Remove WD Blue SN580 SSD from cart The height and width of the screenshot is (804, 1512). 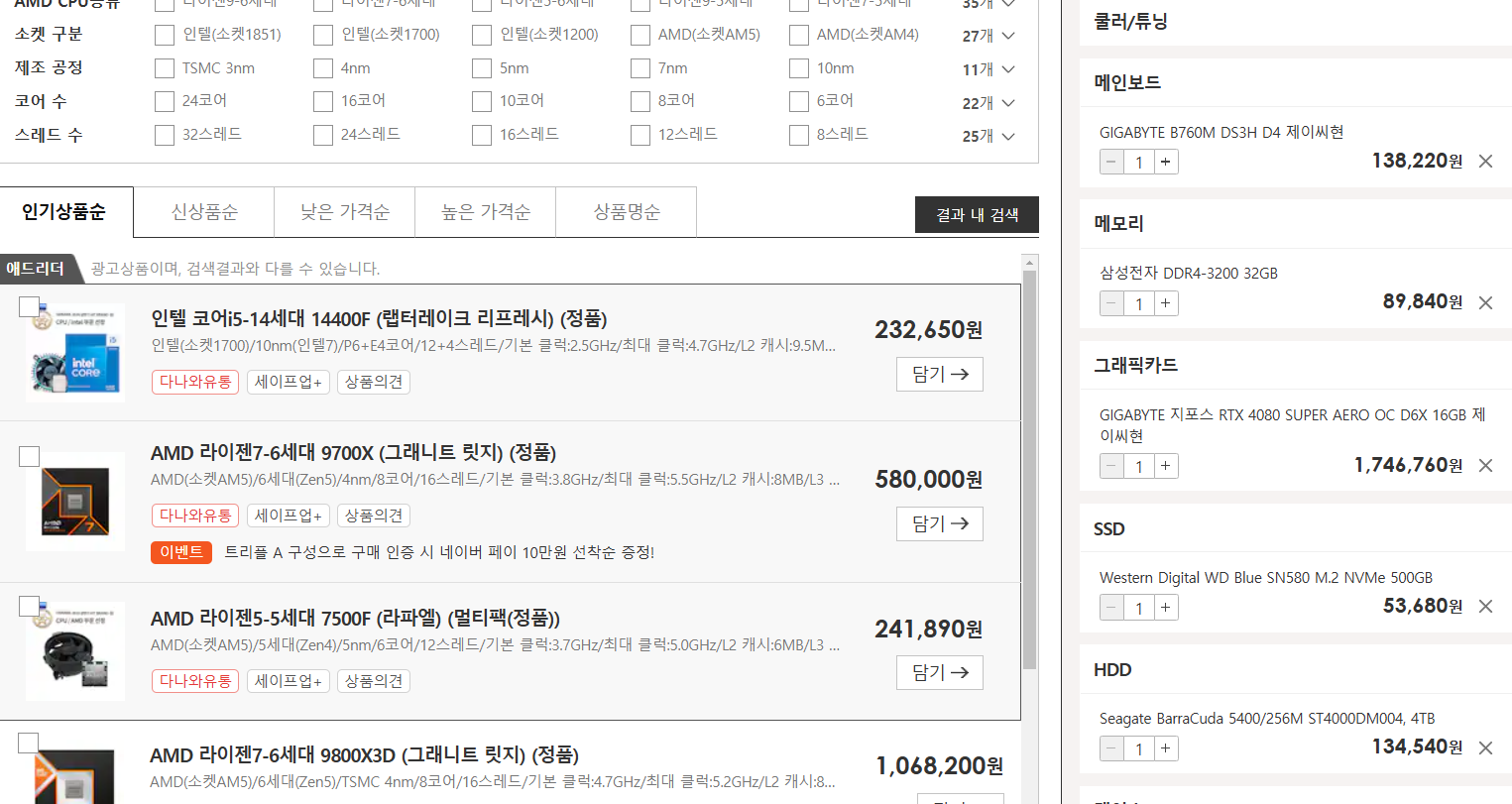tap(1485, 607)
